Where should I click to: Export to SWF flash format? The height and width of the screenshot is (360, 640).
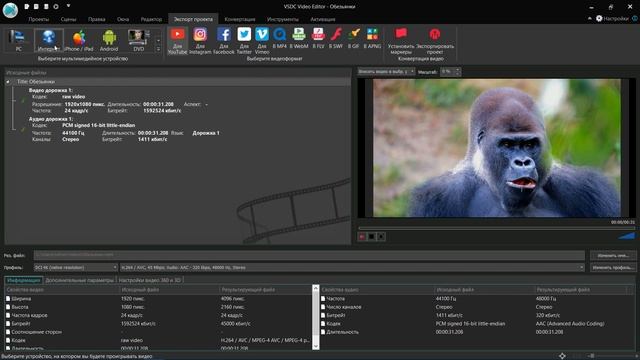(x=336, y=38)
